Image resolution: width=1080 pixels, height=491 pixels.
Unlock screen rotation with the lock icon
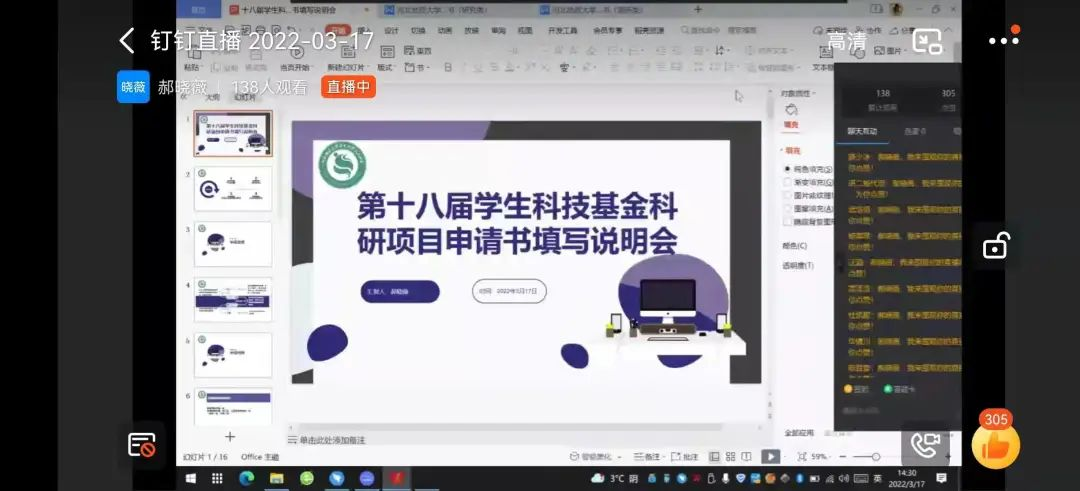click(x=996, y=245)
